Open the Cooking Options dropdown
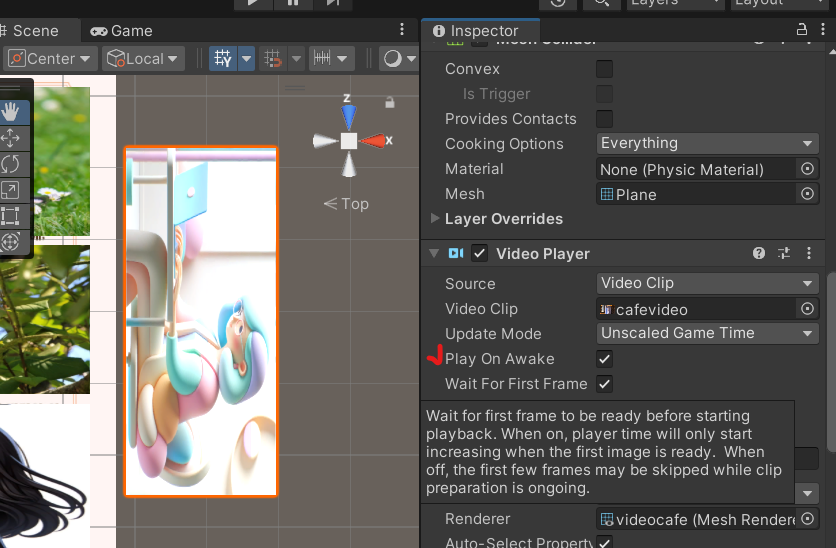This screenshot has height=548, width=836. 708,143
